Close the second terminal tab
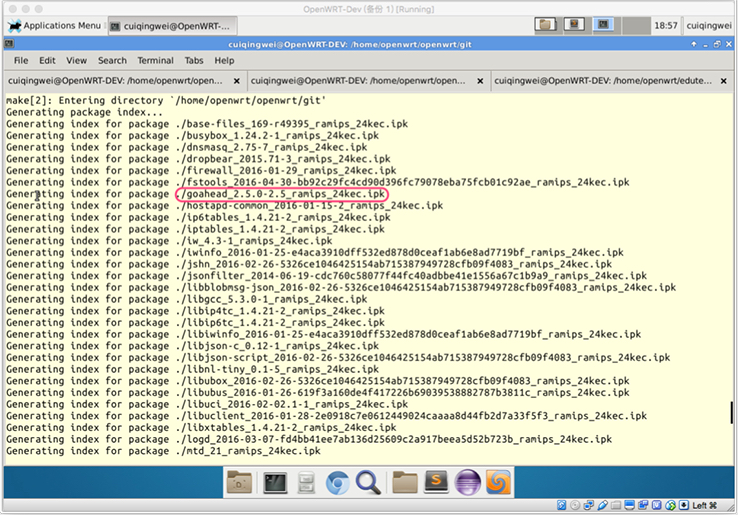The width and height of the screenshot is (738, 515). pos(478,80)
